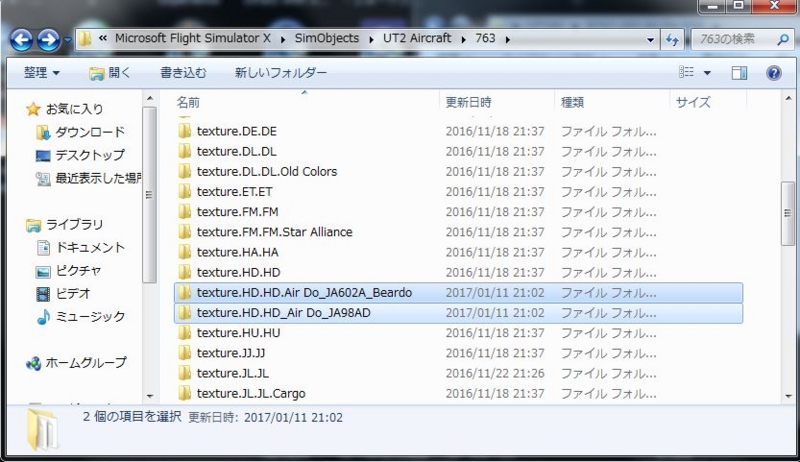The image size is (800, 462).
Task: Click the double chevron showing hidden path folders
Action: (103, 39)
